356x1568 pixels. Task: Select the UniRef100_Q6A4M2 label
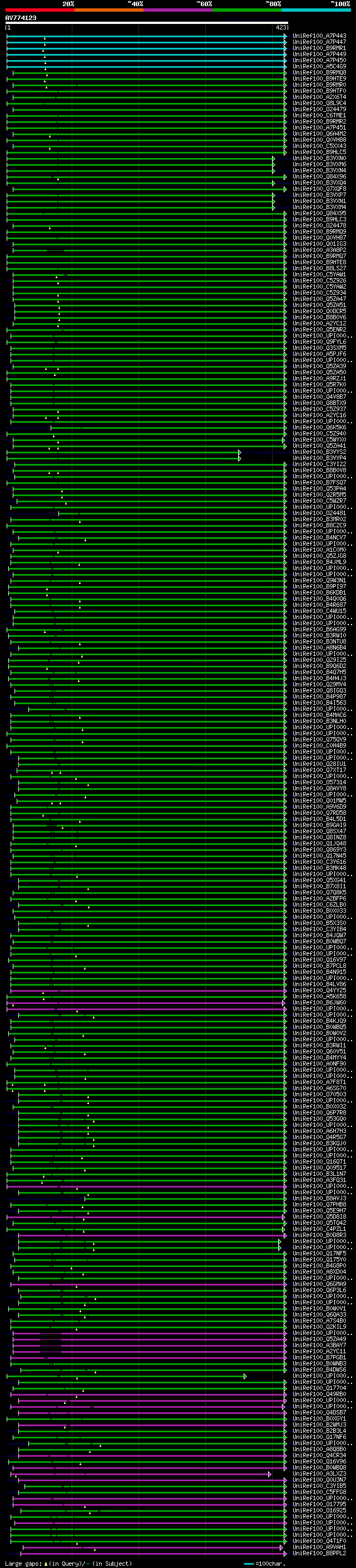(319, 133)
